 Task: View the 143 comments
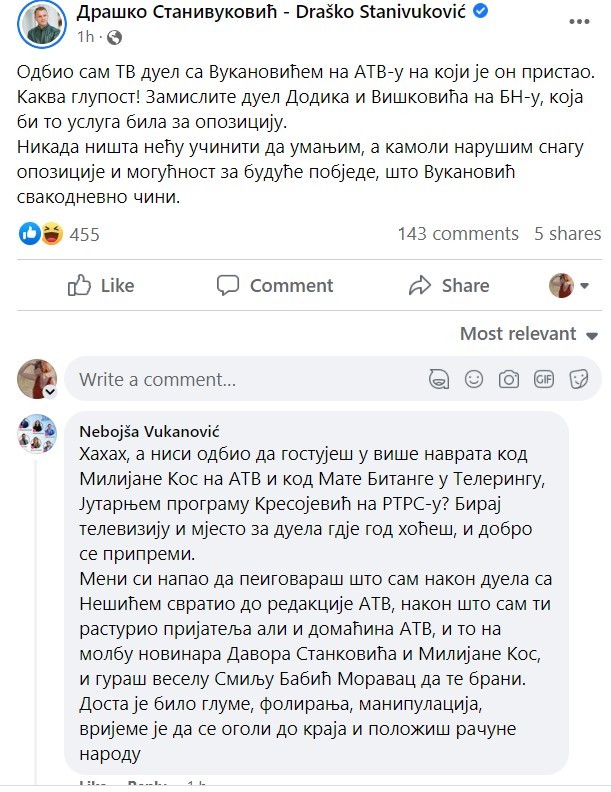coord(457,234)
